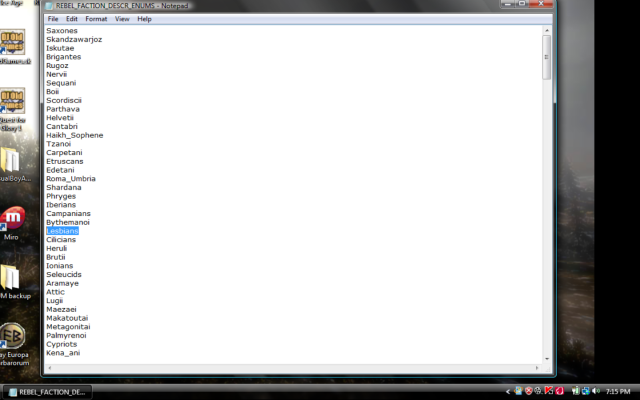Click the REBEL_FACTION_DE... taskbar button
Viewport: 640px width, 400px height.
click(x=47, y=392)
